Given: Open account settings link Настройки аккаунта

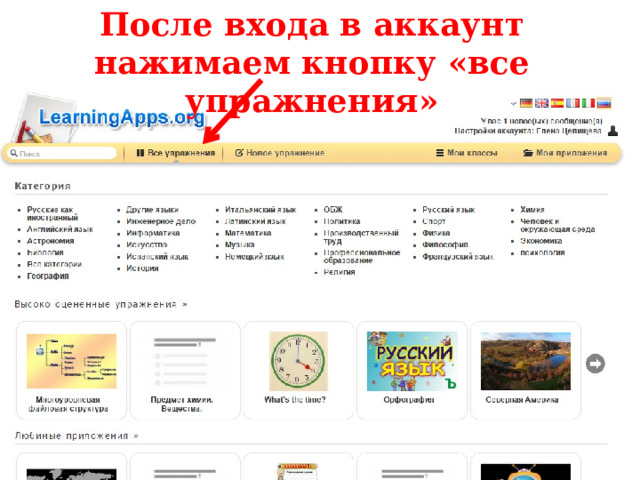Looking at the screenshot, I should pos(528,131).
